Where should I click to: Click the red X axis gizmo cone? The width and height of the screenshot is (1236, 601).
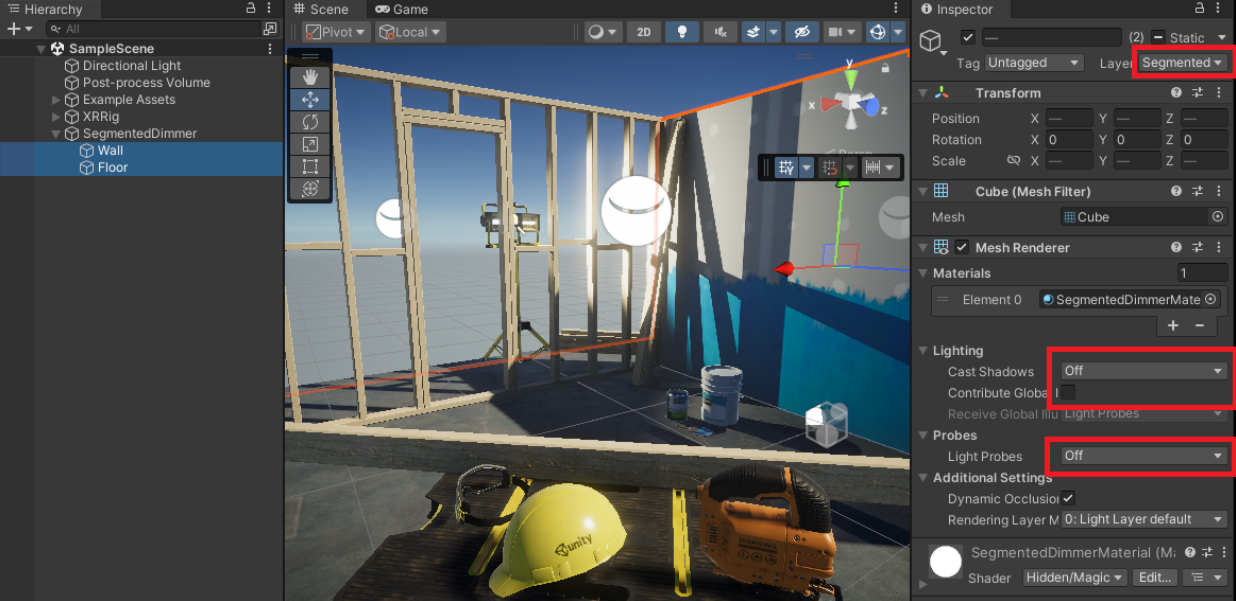click(830, 102)
